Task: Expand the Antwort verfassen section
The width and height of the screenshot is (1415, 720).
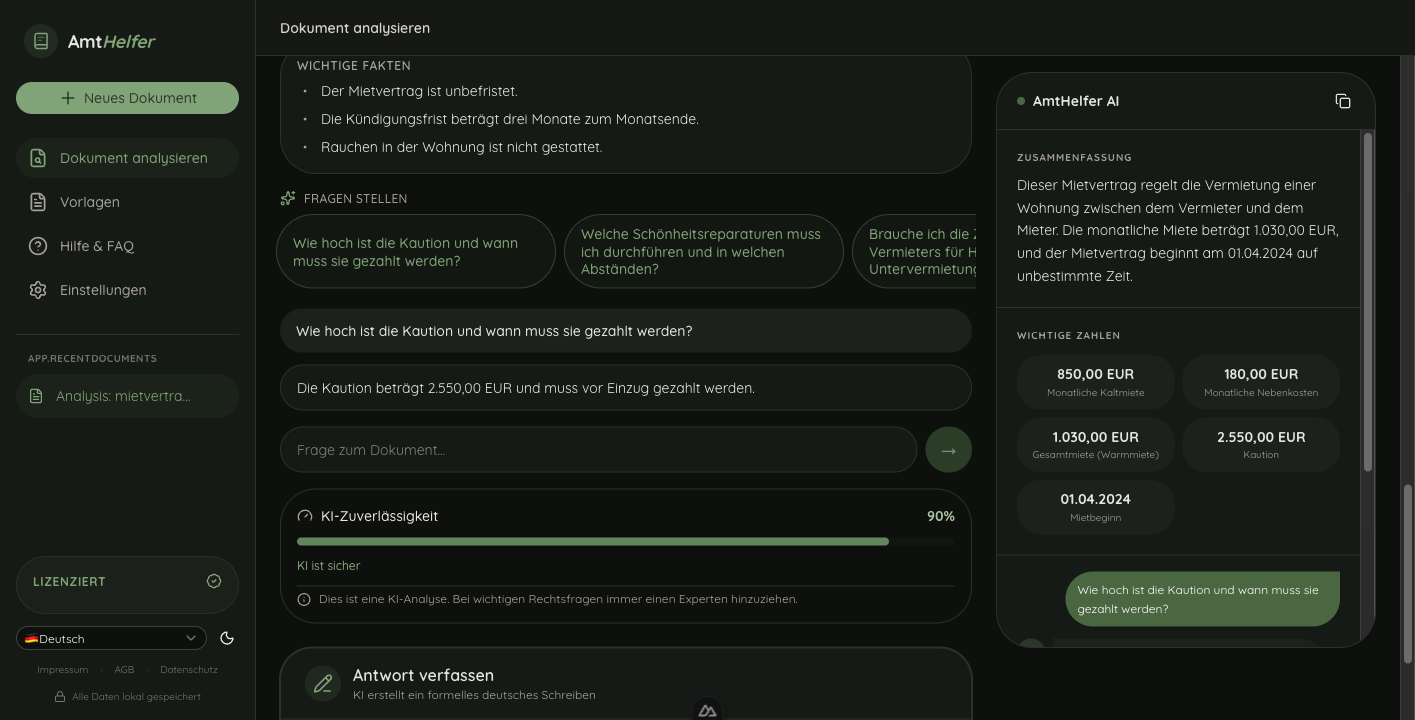Action: tap(625, 684)
